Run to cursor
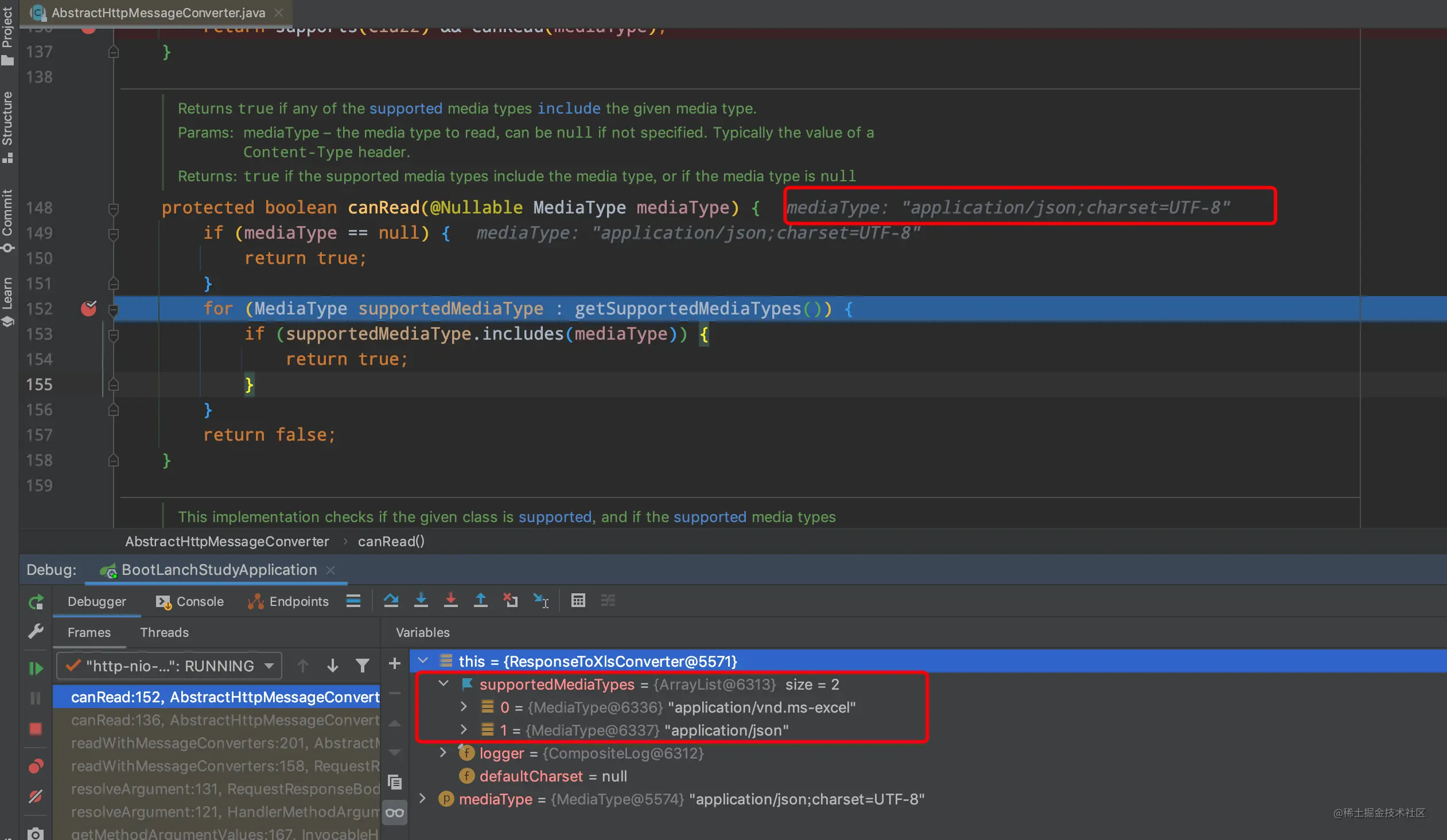Image resolution: width=1447 pixels, height=840 pixels. 541,601
